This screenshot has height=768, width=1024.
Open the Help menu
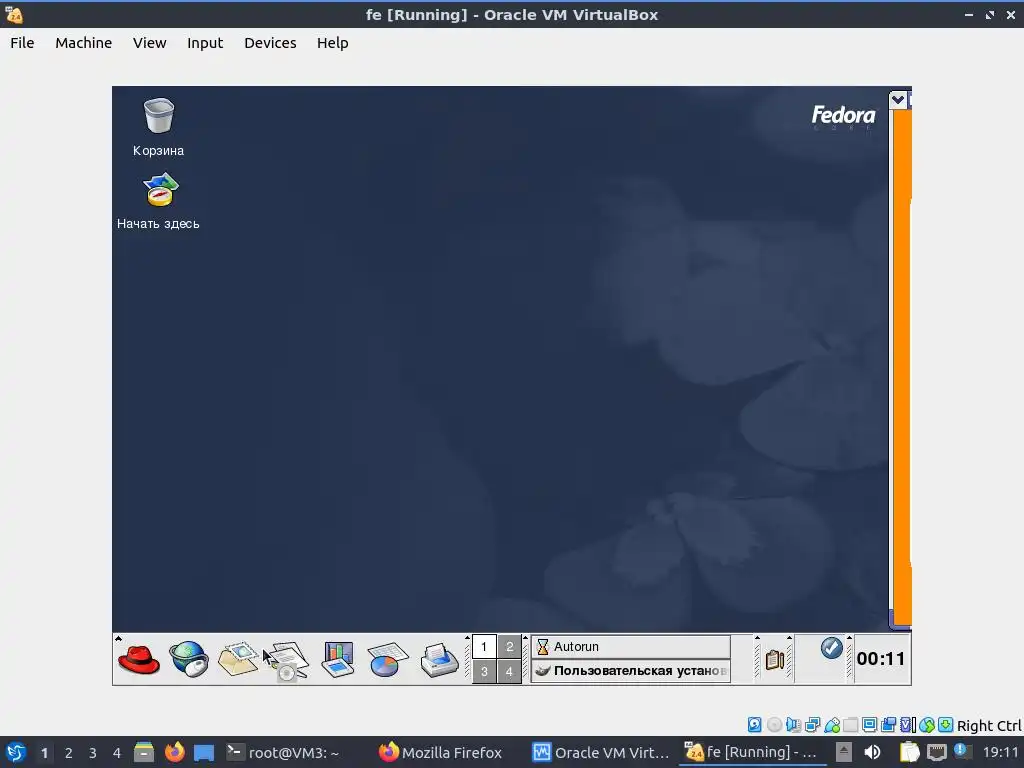(x=332, y=43)
